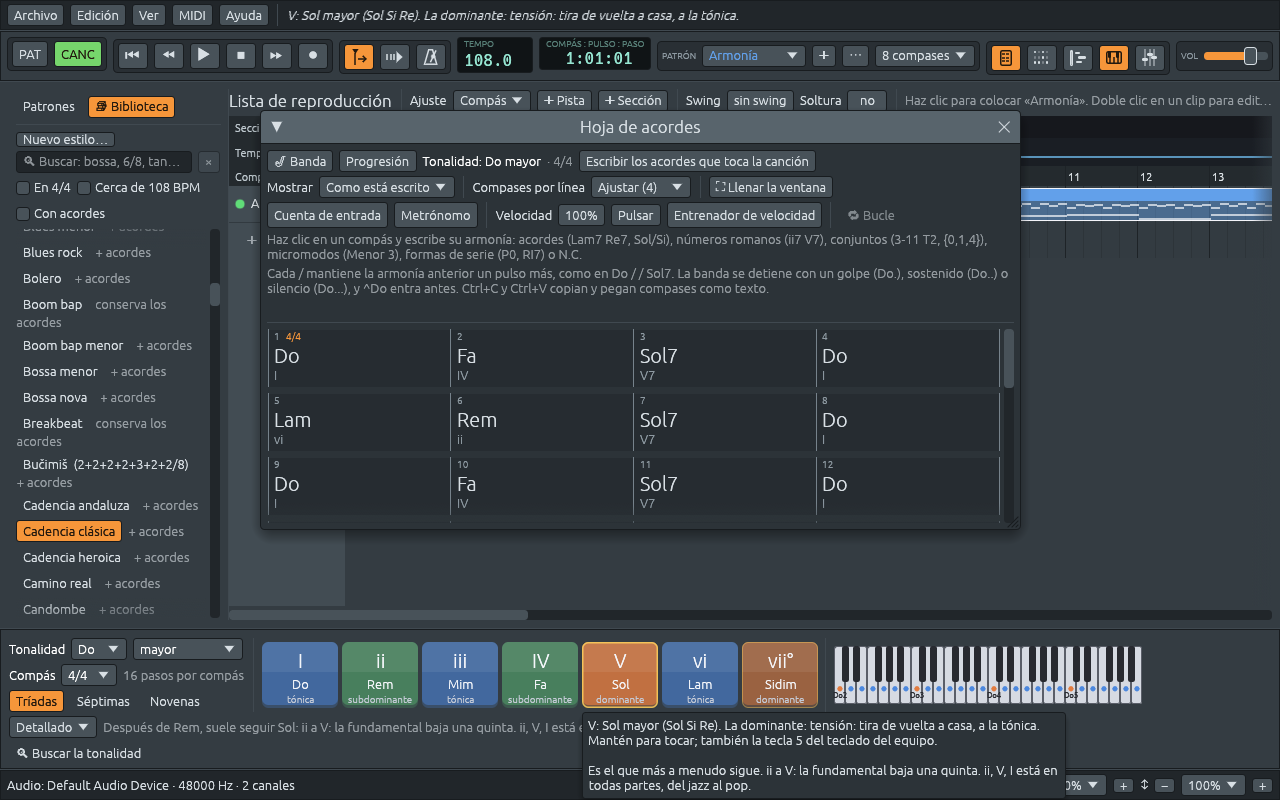Collapse the Hoja de acordes panel triangle
Image resolution: width=1280 pixels, height=800 pixels.
[277, 127]
